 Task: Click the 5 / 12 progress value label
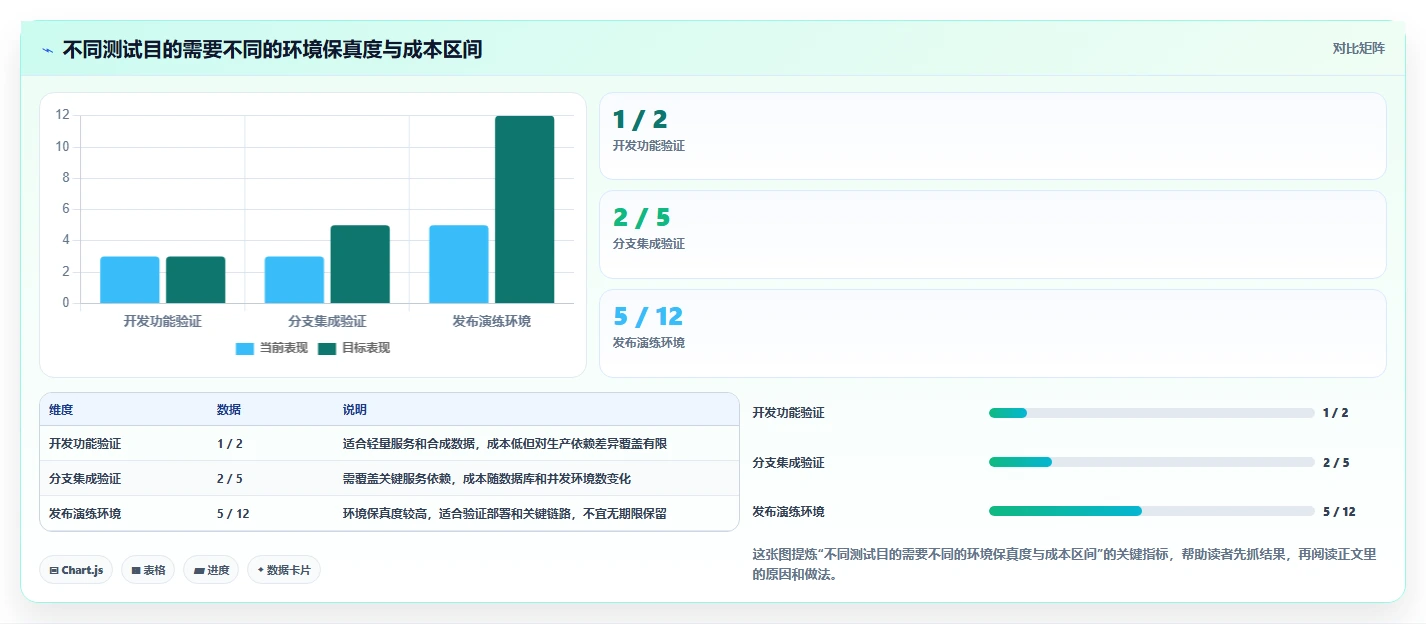(x=1339, y=511)
